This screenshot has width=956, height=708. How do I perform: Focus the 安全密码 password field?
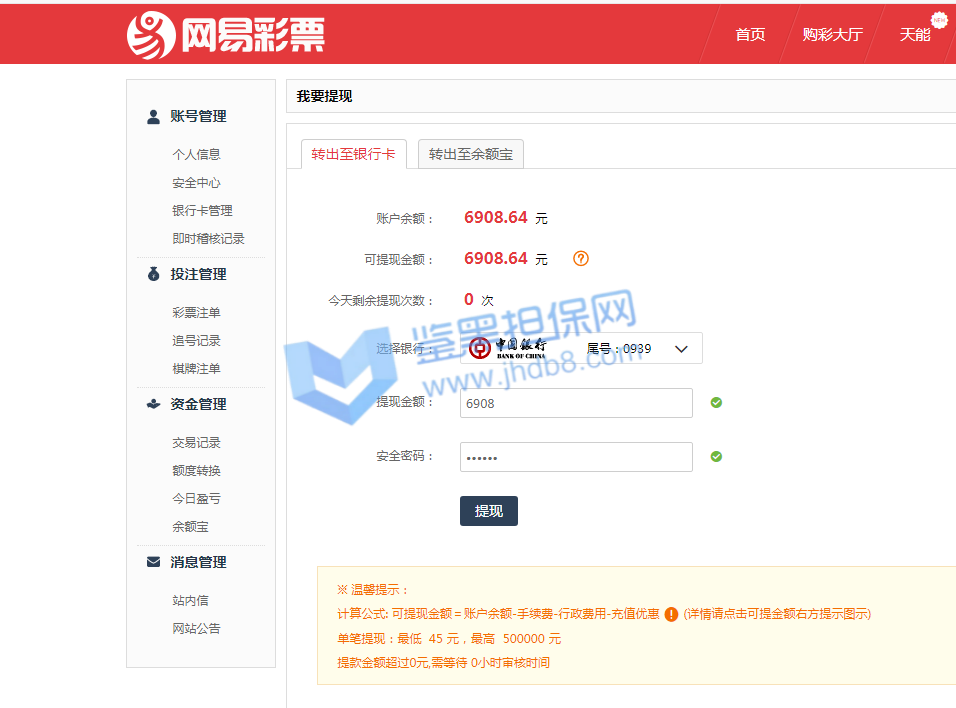pyautogui.click(x=576, y=457)
